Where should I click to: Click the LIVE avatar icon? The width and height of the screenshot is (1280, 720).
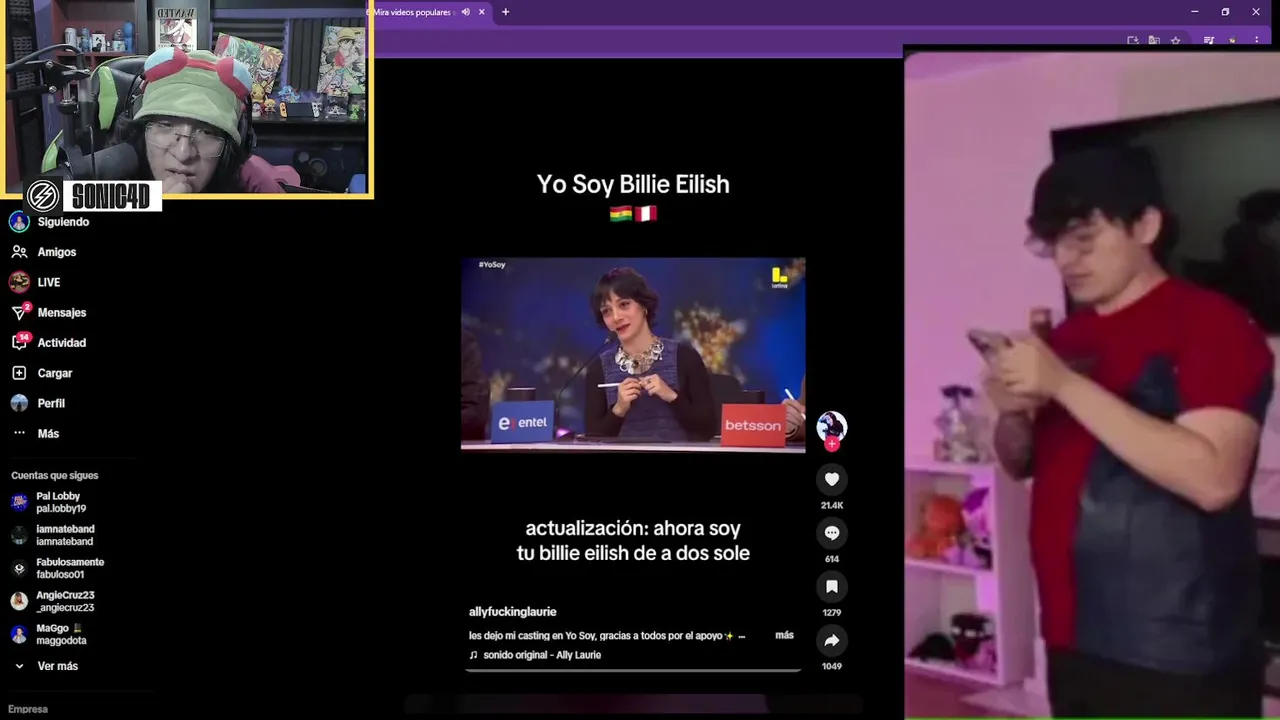tap(19, 282)
